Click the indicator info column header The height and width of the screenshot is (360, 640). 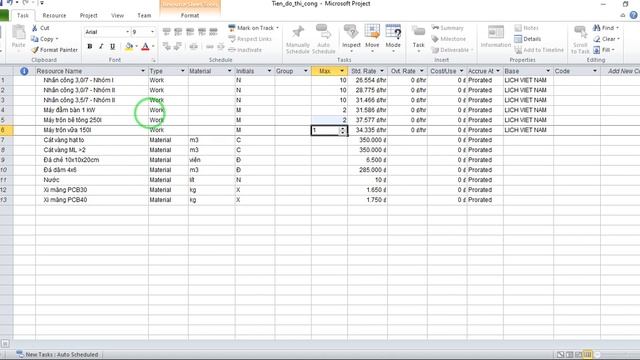point(24,71)
